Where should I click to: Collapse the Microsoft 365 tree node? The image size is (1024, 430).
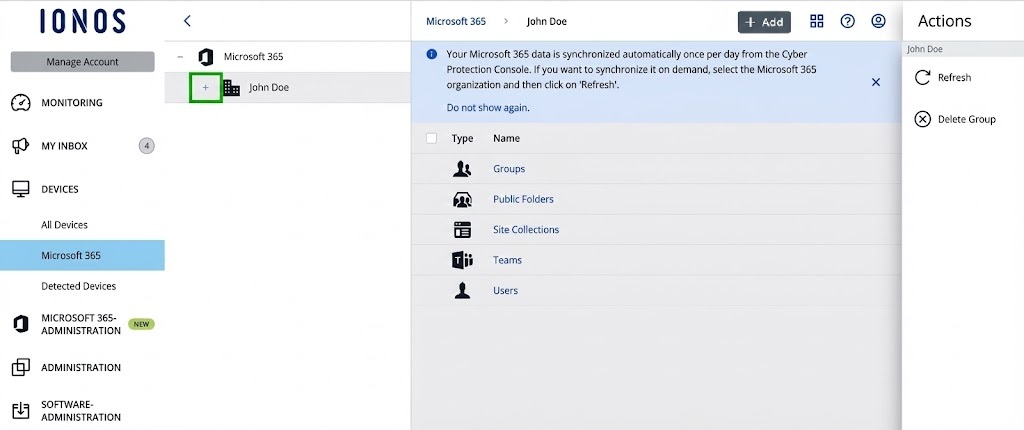click(x=181, y=57)
